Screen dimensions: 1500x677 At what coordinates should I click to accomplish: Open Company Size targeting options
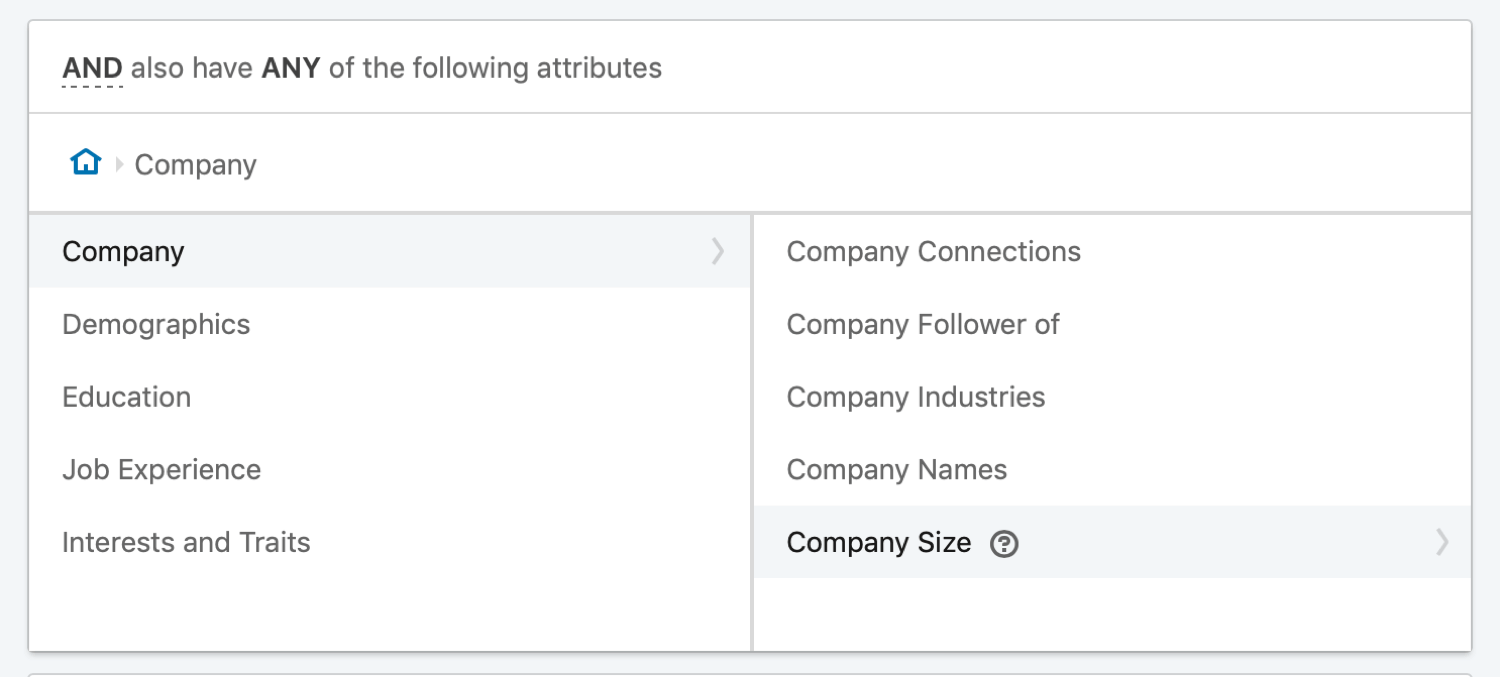click(878, 543)
